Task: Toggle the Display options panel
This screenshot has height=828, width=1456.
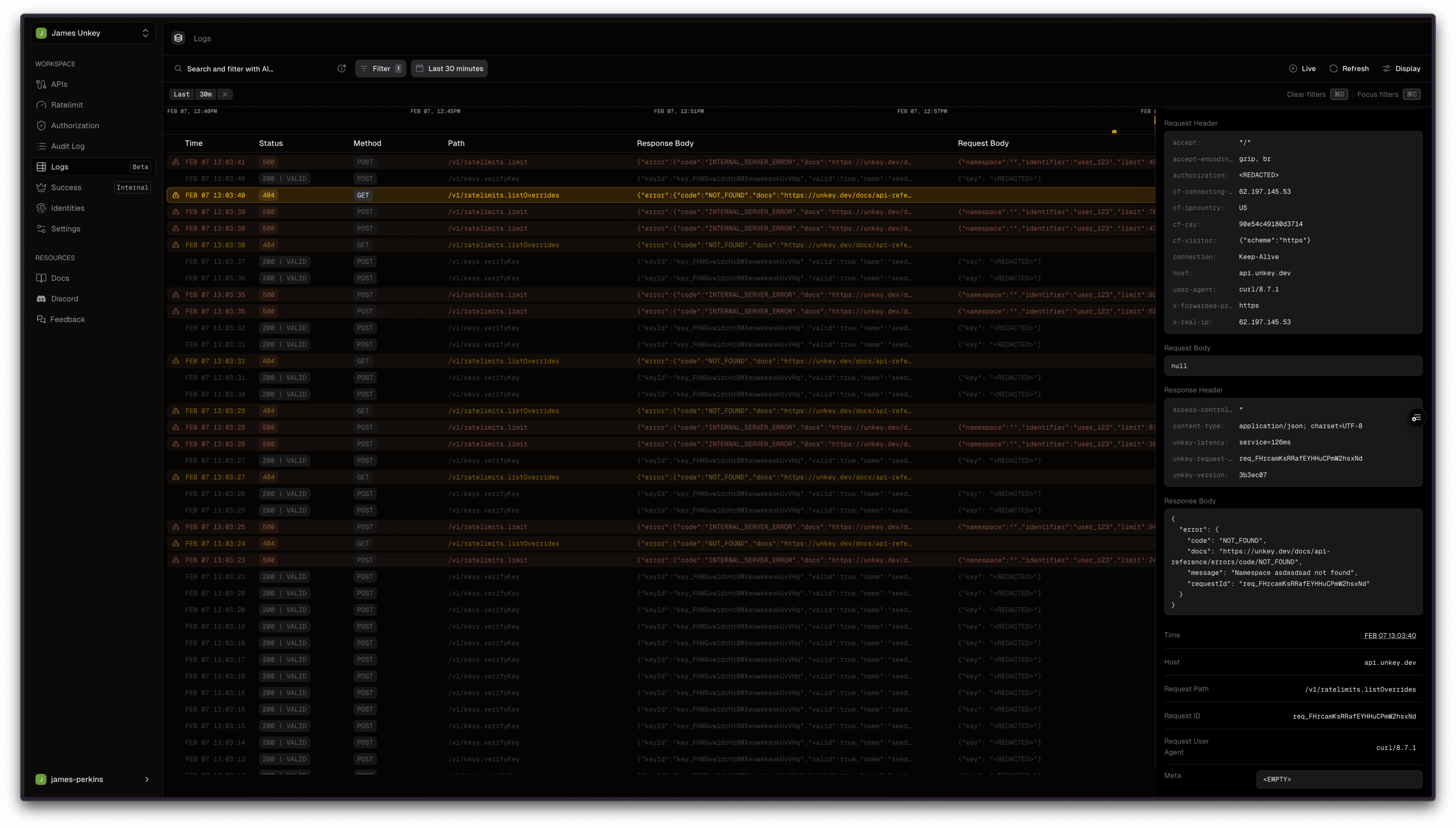Action: (1401, 68)
